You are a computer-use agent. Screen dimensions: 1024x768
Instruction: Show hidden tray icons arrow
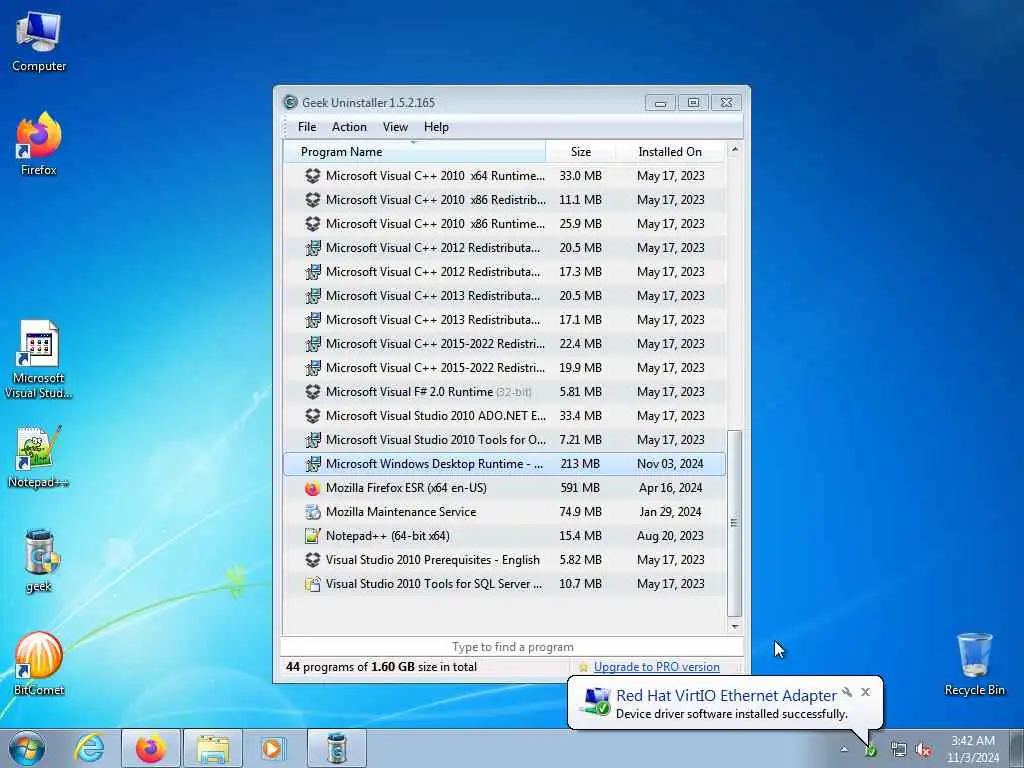point(844,749)
